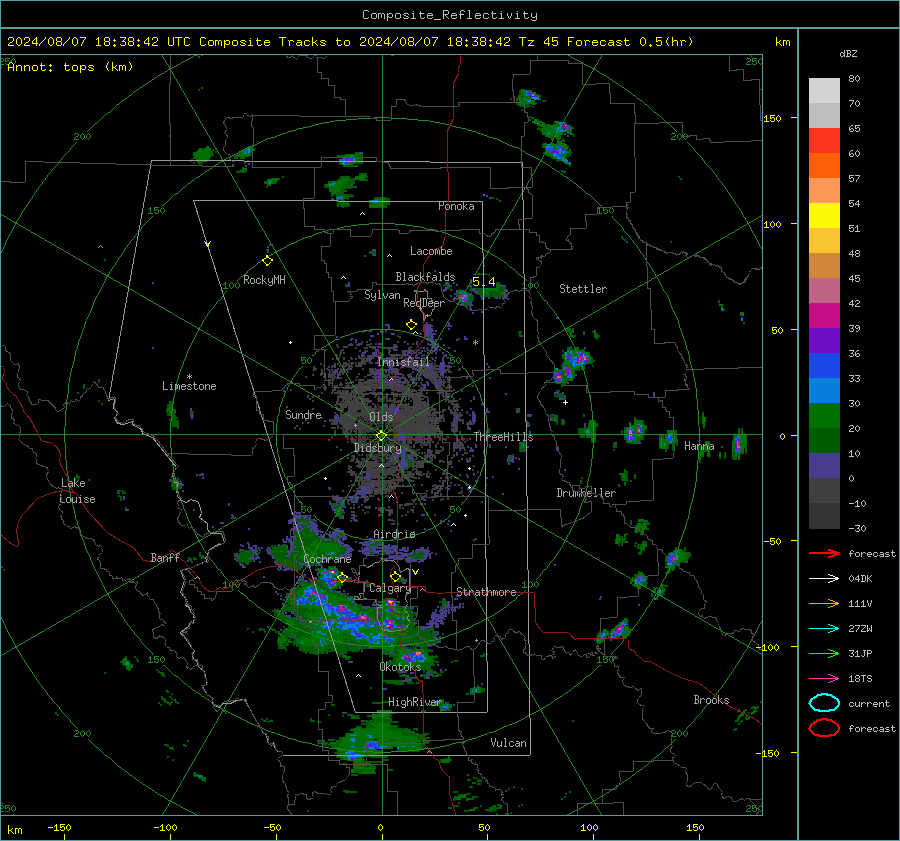The height and width of the screenshot is (841, 900).
Task: Click the red forecast arrow in legend
Action: tap(824, 553)
